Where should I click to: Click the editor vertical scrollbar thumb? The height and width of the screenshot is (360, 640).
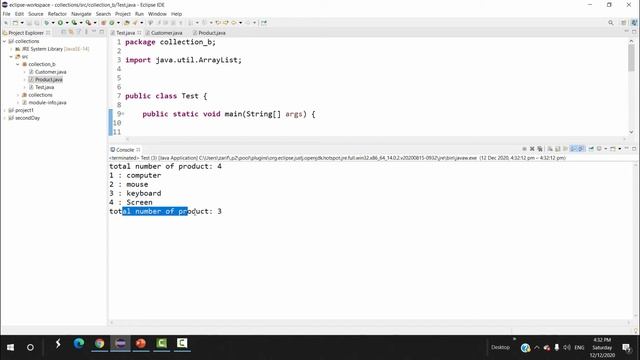pyautogui.click(x=631, y=58)
